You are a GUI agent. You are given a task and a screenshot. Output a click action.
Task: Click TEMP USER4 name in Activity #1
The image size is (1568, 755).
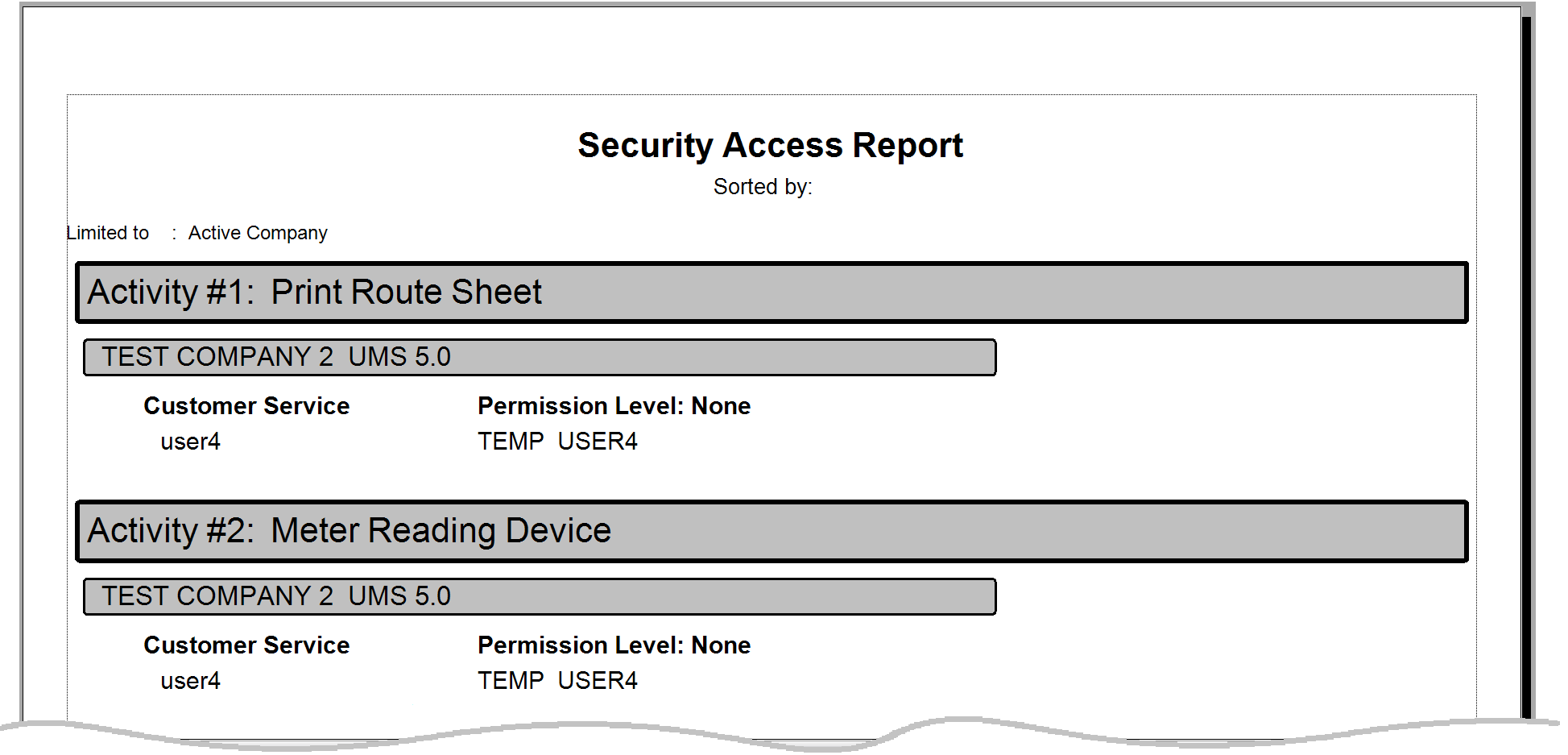(557, 442)
